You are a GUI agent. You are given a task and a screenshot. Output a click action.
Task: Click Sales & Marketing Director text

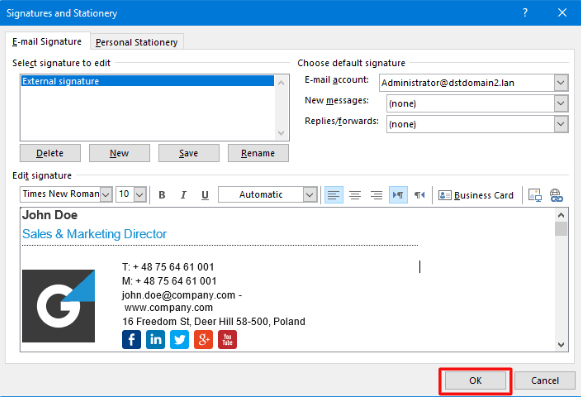pos(94,234)
